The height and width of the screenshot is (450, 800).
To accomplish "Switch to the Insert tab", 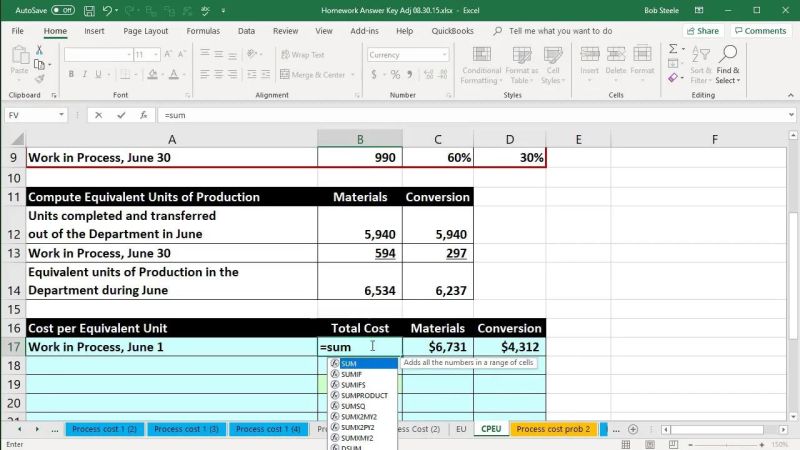I will [94, 31].
